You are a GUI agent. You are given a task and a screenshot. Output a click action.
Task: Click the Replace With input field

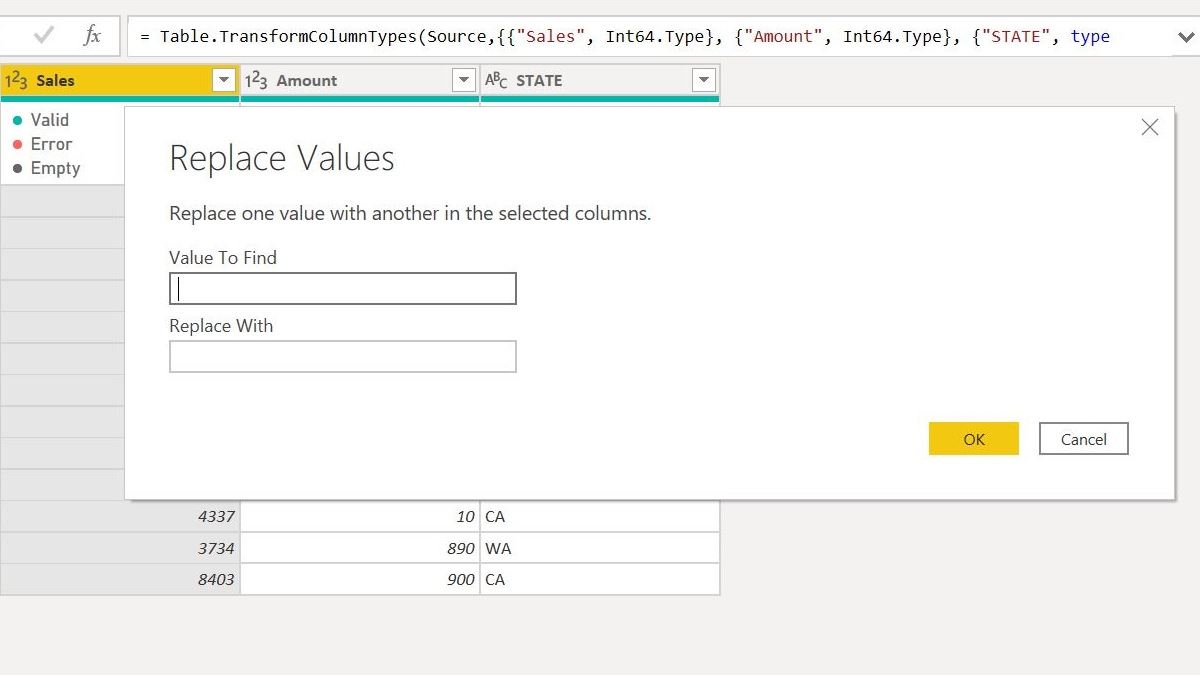[342, 356]
